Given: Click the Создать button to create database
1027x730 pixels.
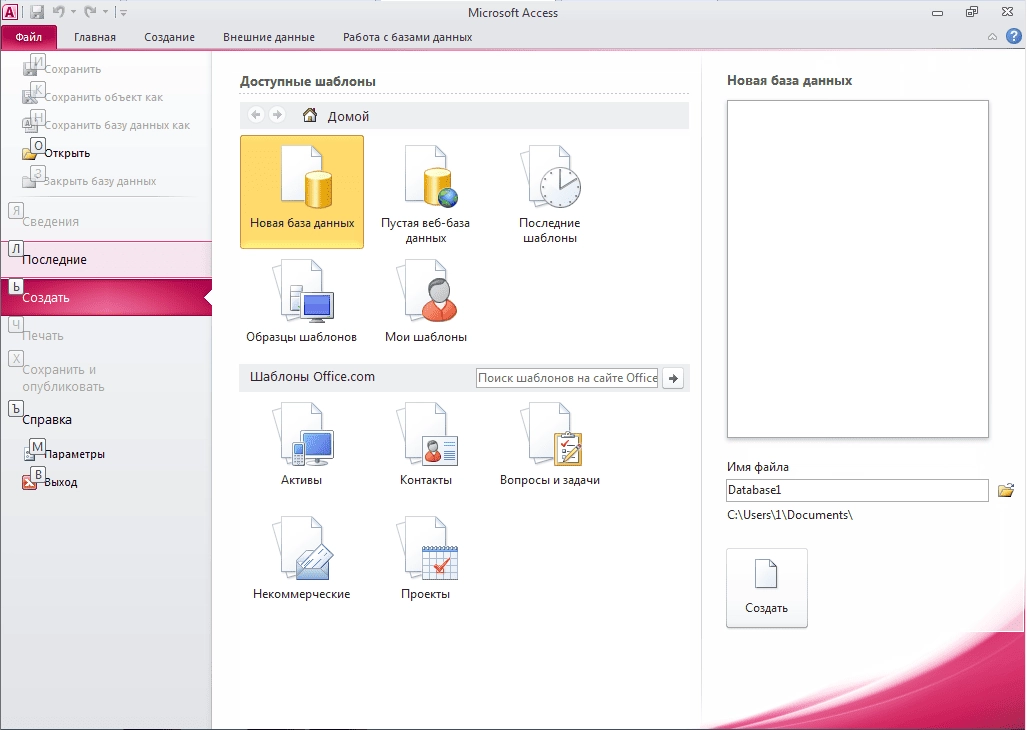Looking at the screenshot, I should pyautogui.click(x=766, y=588).
